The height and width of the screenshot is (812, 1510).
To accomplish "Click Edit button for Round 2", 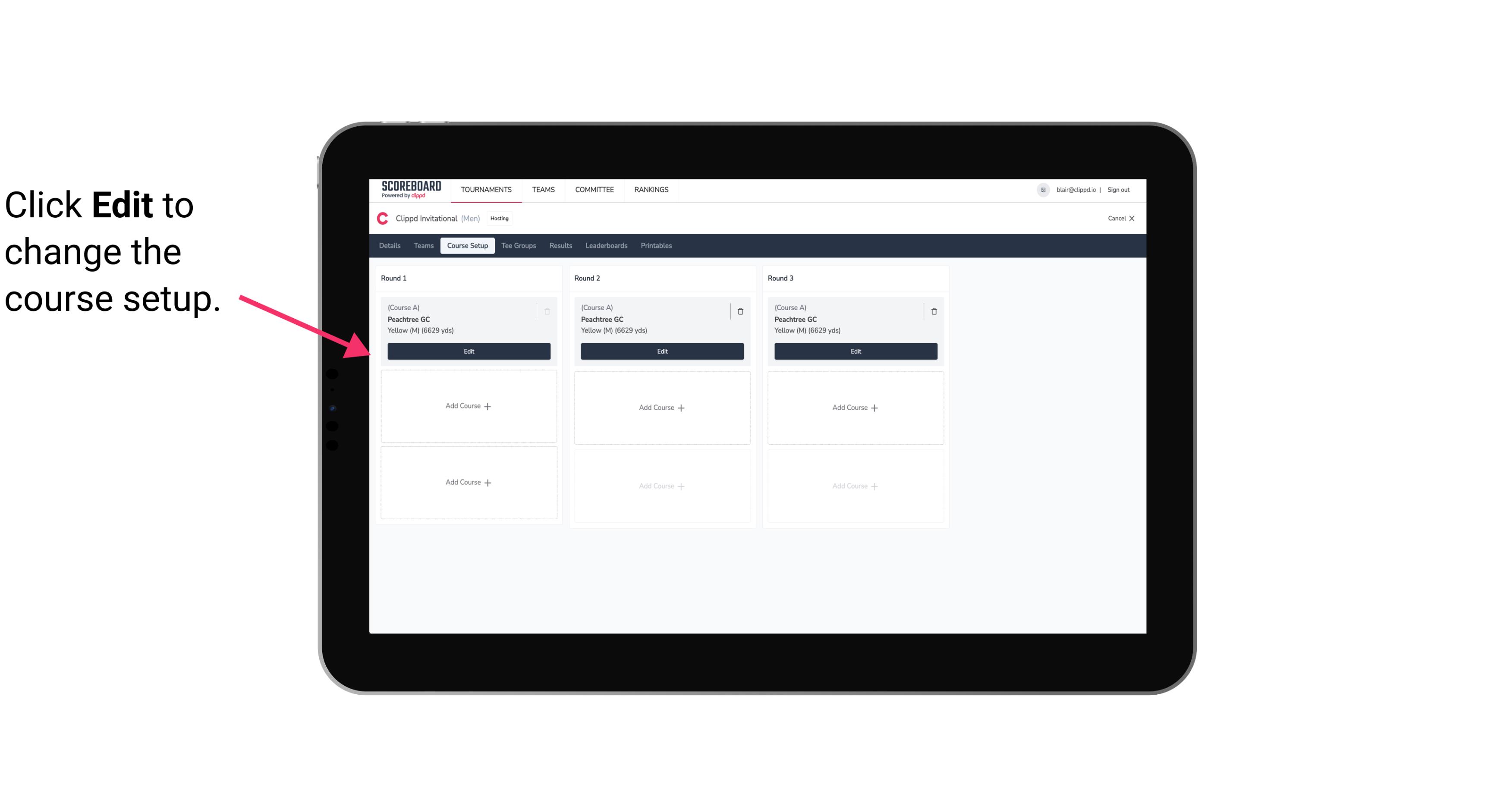I will (x=661, y=350).
